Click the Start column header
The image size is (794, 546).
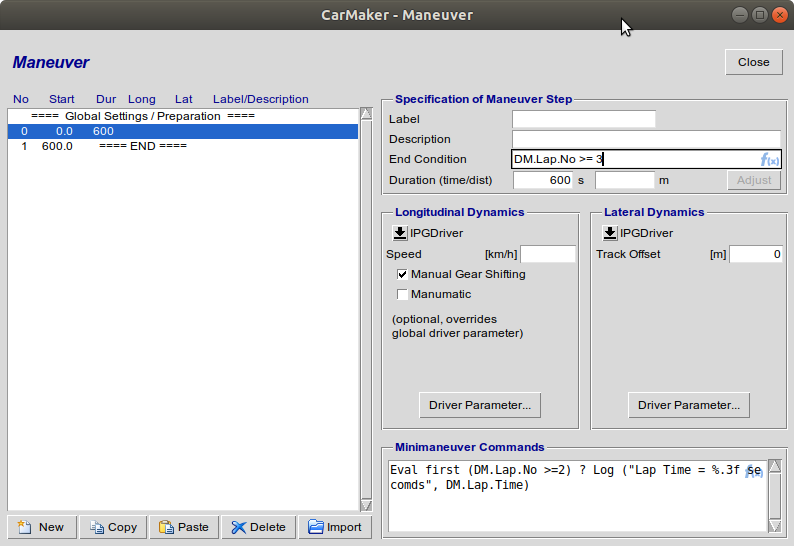pyautogui.click(x=61, y=99)
